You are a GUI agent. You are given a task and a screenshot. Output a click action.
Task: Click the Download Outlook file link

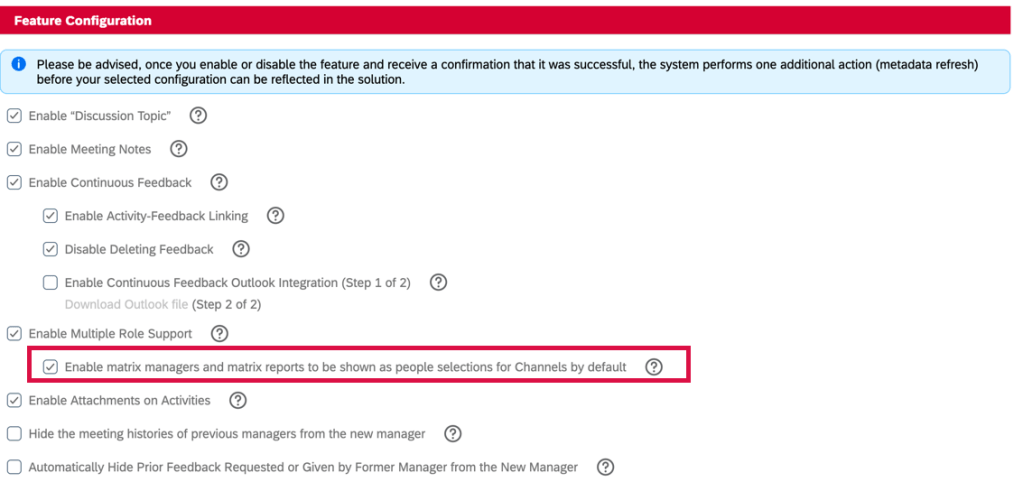126,304
